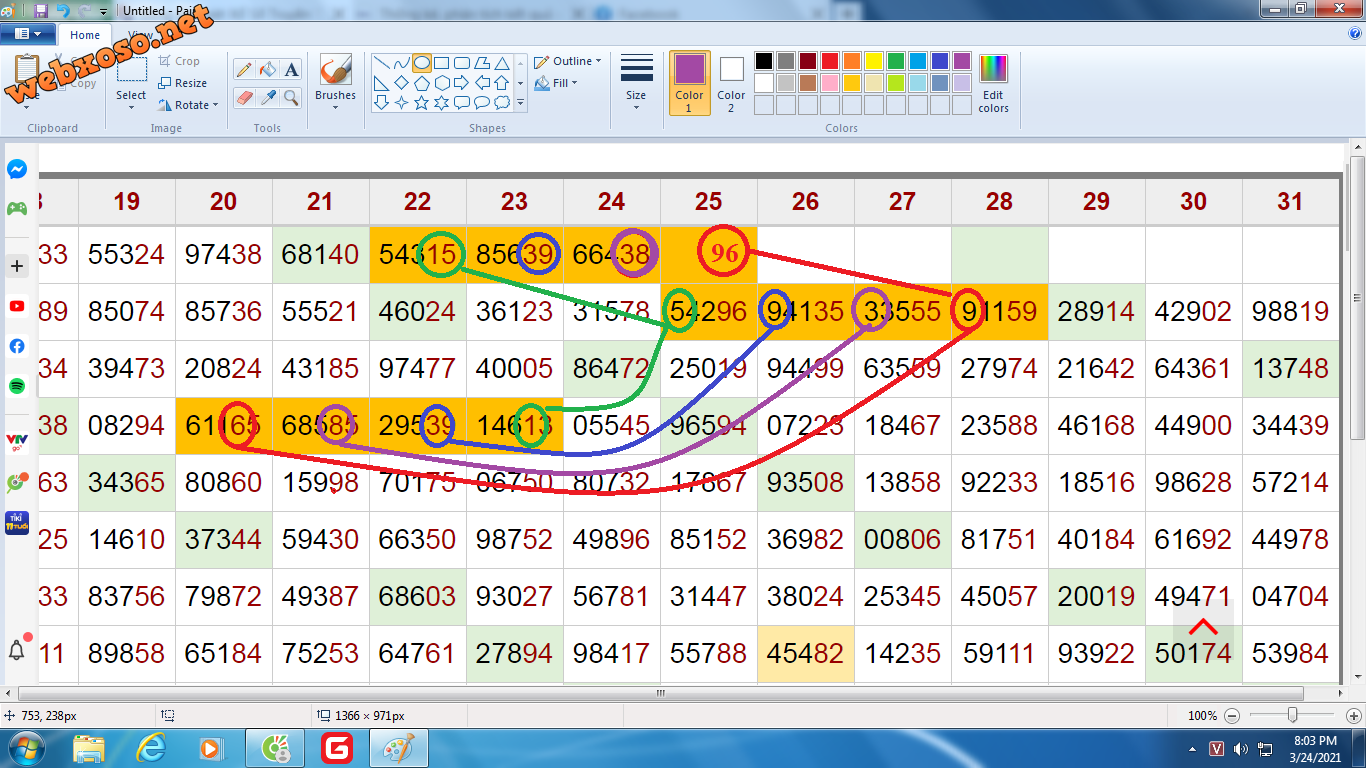Click zoom in plus button
1366x768 pixels.
pos(1352,716)
